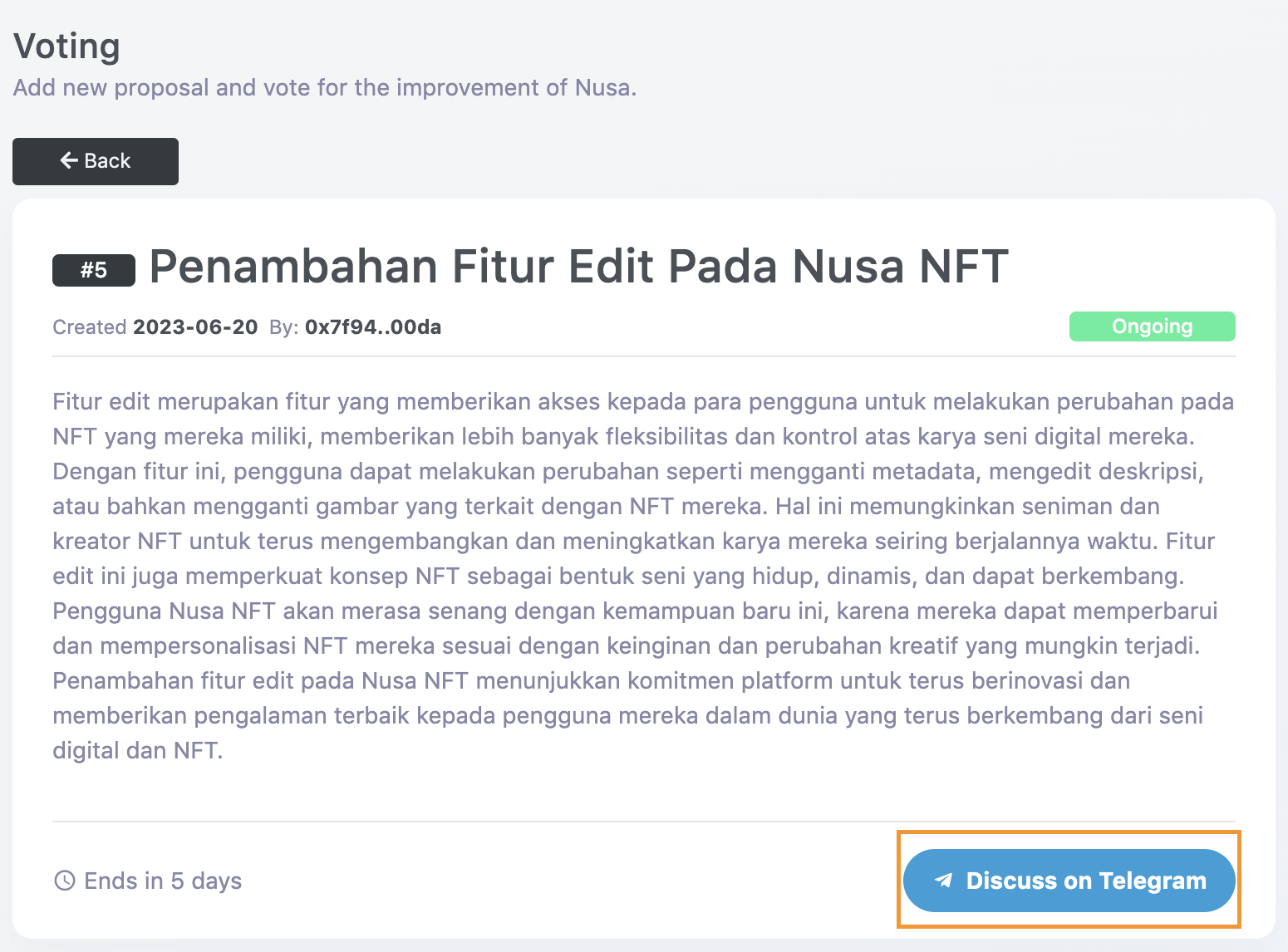Select the Ongoing status badge
The width and height of the screenshot is (1288, 952).
(1152, 326)
